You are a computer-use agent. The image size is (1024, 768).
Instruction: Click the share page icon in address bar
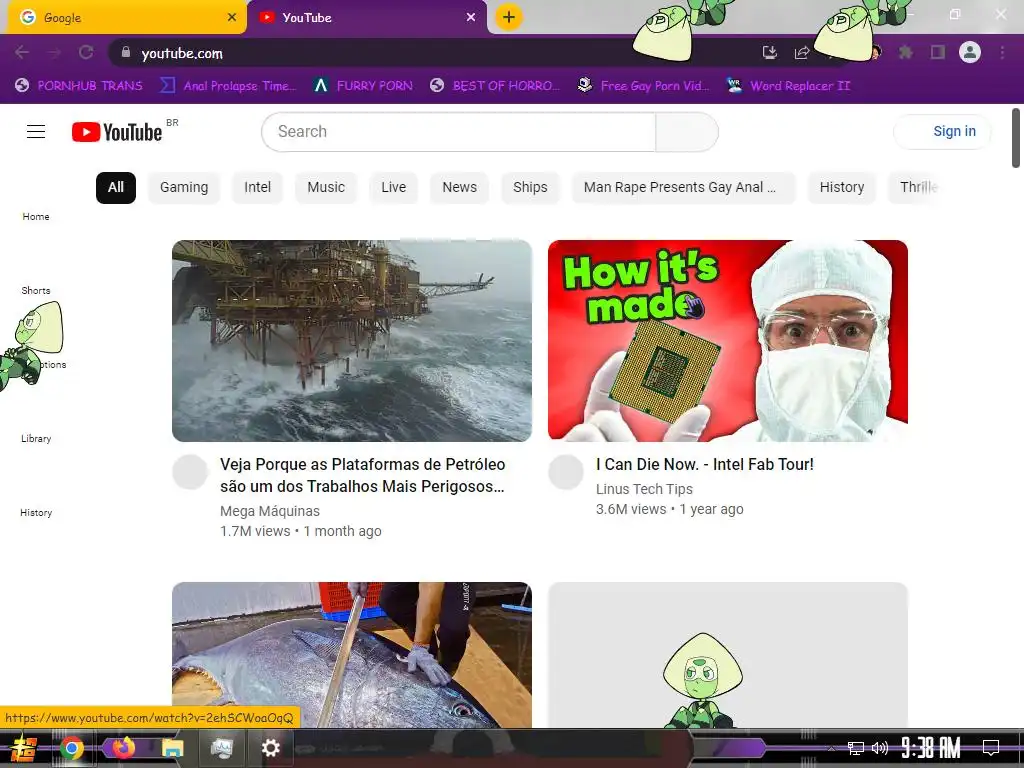coord(802,53)
